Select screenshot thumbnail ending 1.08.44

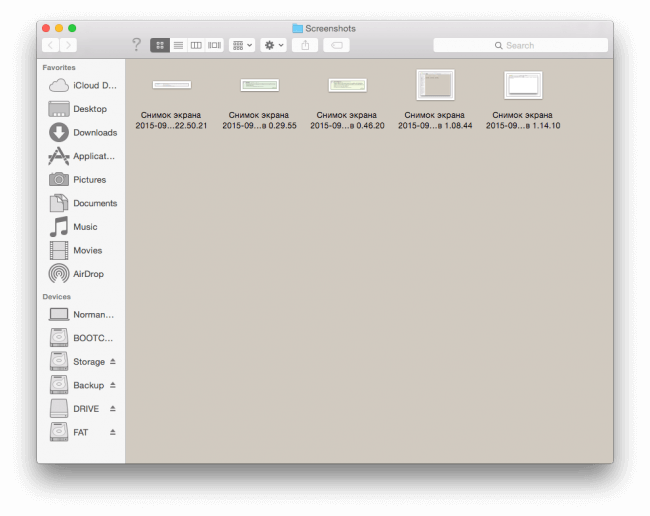click(x=436, y=85)
